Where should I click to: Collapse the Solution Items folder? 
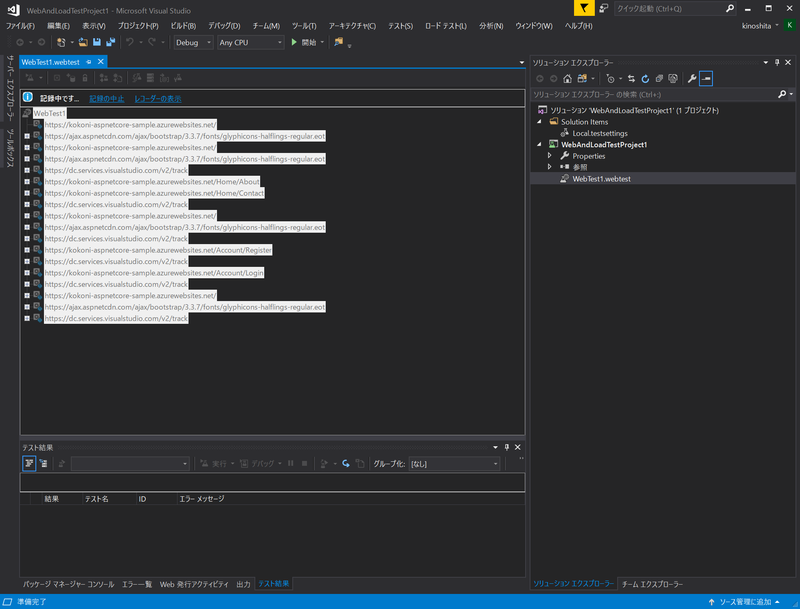tap(539, 121)
